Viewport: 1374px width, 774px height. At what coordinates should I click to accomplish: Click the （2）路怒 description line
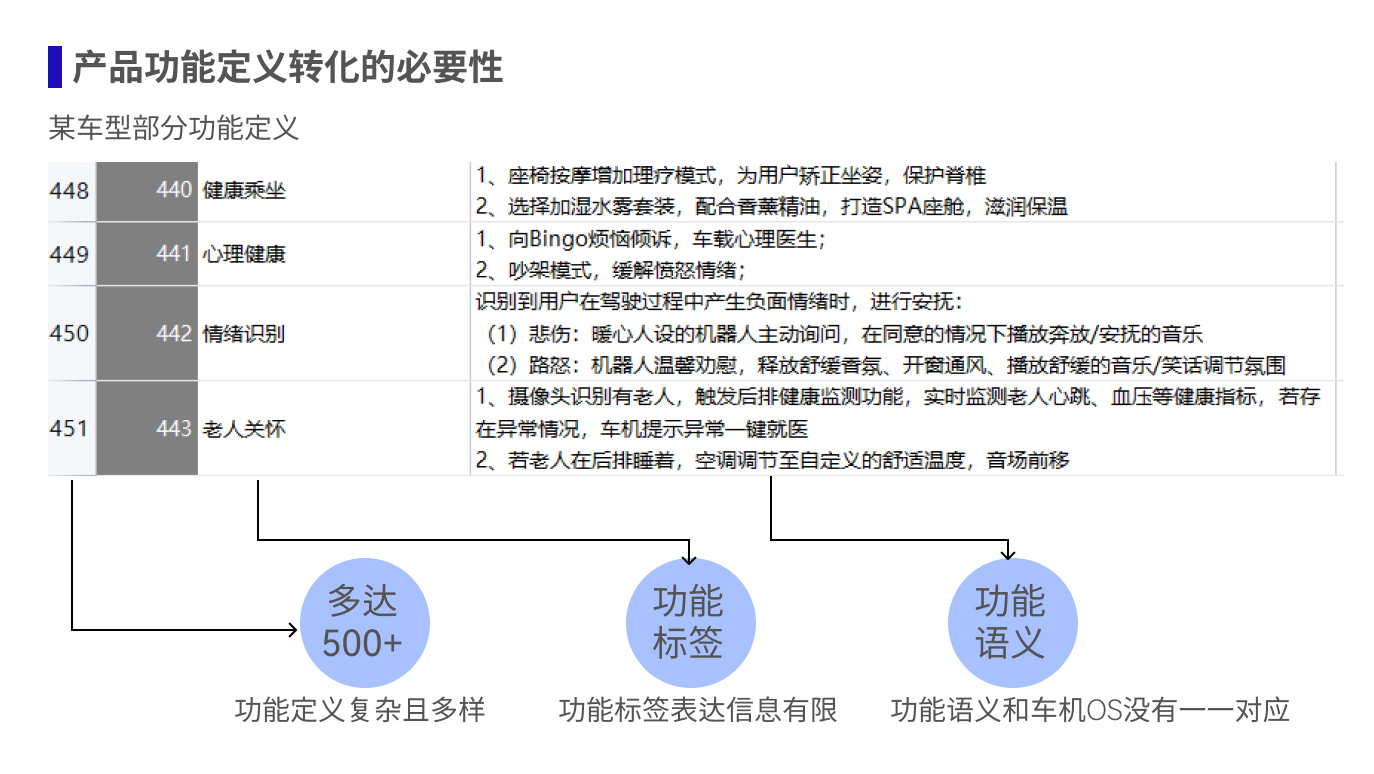[886, 365]
